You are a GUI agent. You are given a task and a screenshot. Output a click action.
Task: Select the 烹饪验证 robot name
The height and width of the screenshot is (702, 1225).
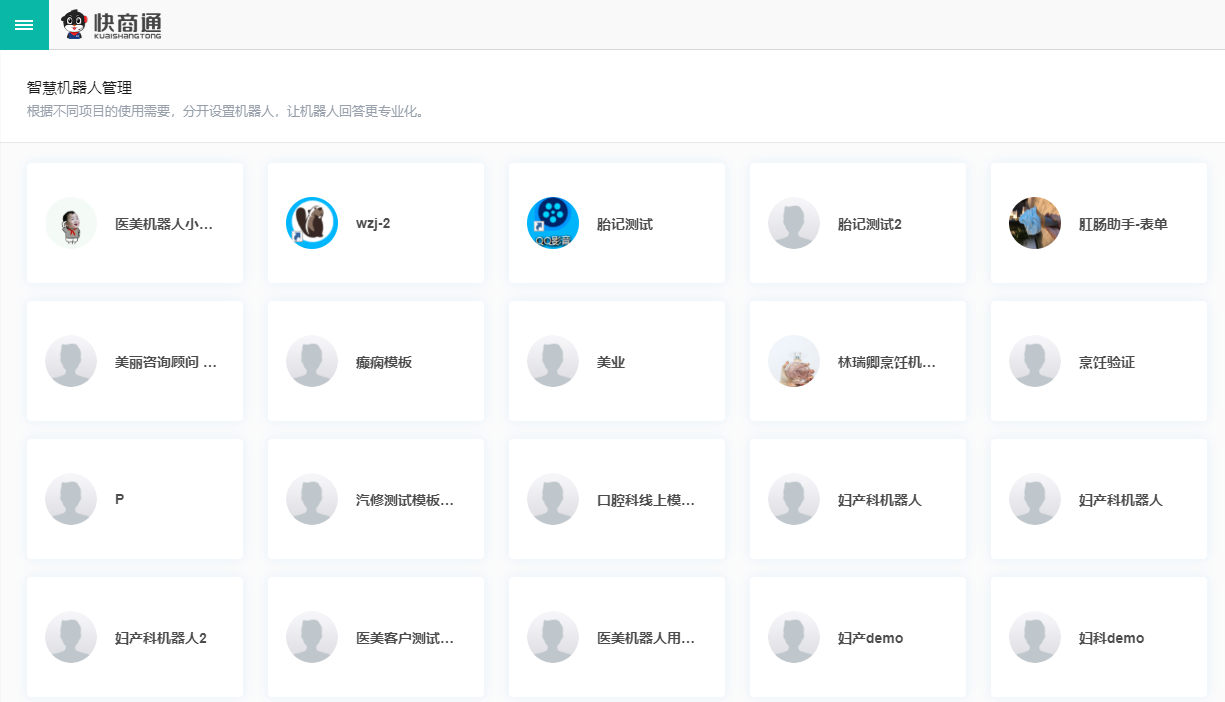(1107, 362)
